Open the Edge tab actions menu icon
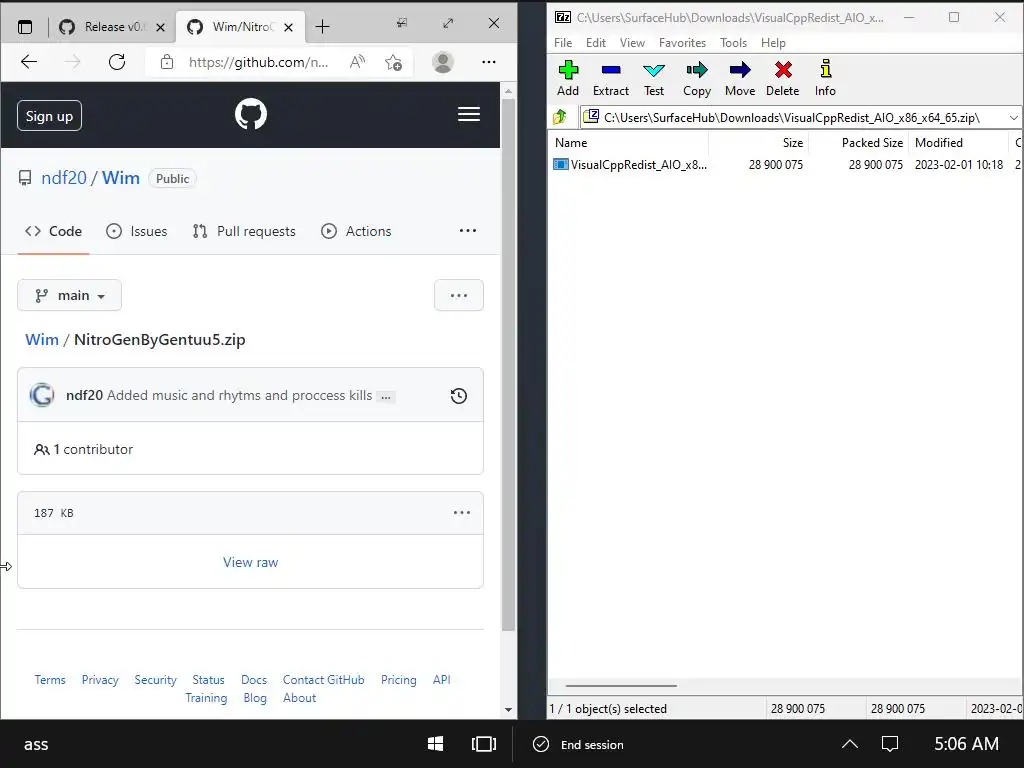Screen dimensions: 1024x768 [x=25, y=27]
